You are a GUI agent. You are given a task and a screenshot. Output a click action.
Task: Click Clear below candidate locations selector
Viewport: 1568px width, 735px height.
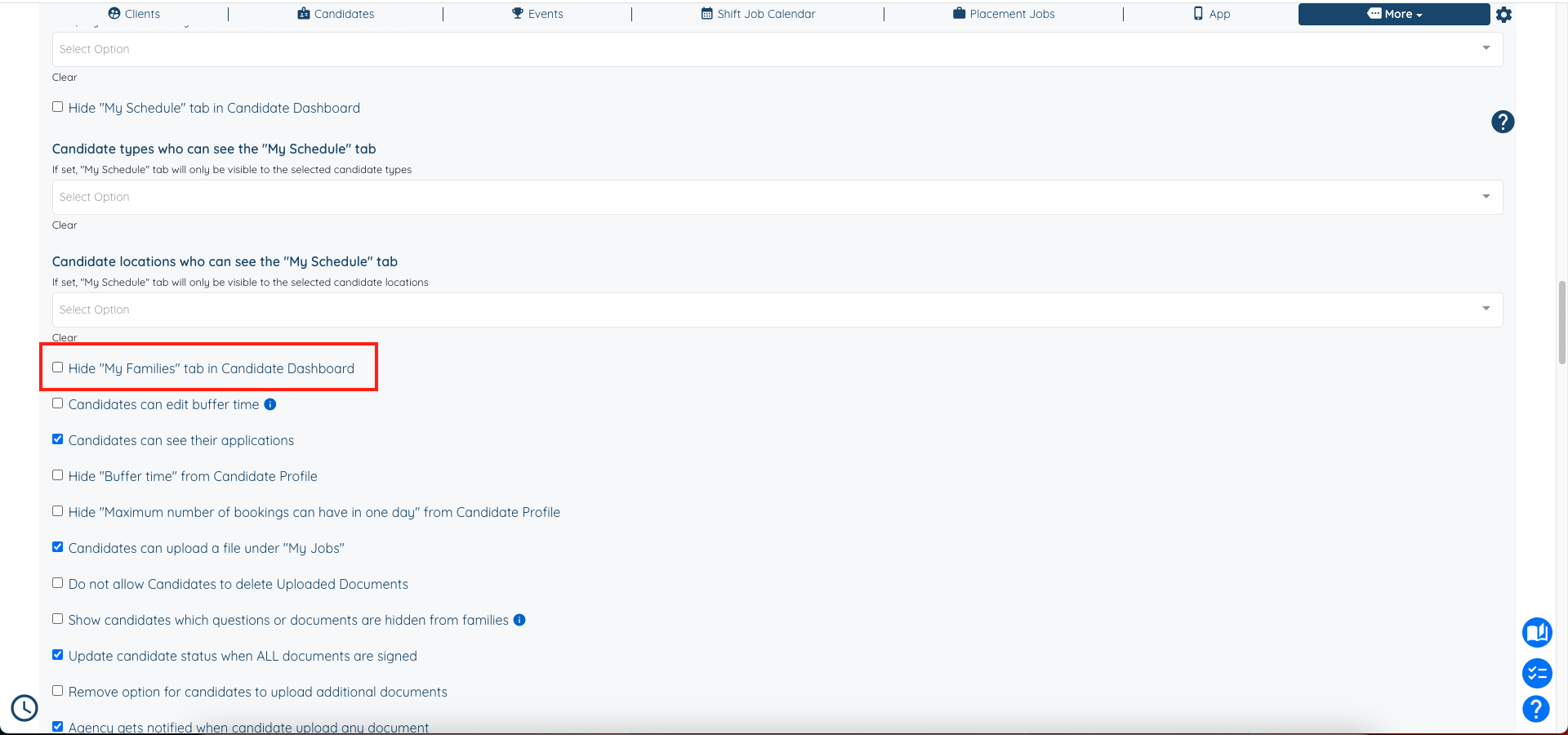[65, 337]
